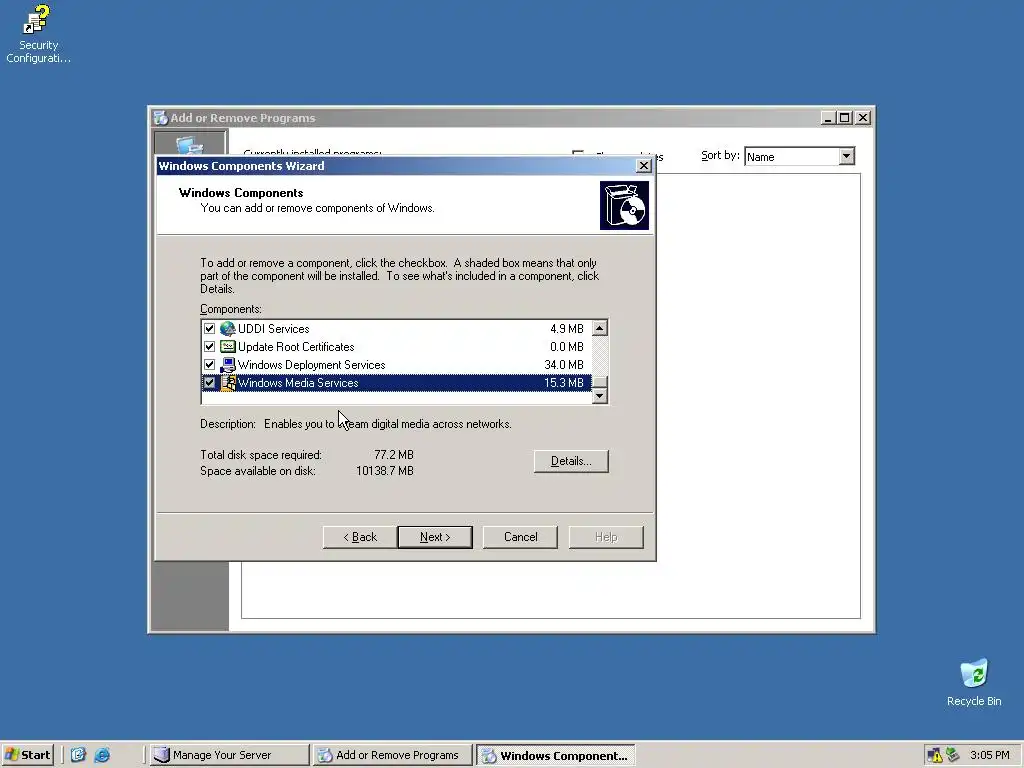Select the Update Root Certificates row

click(396, 347)
